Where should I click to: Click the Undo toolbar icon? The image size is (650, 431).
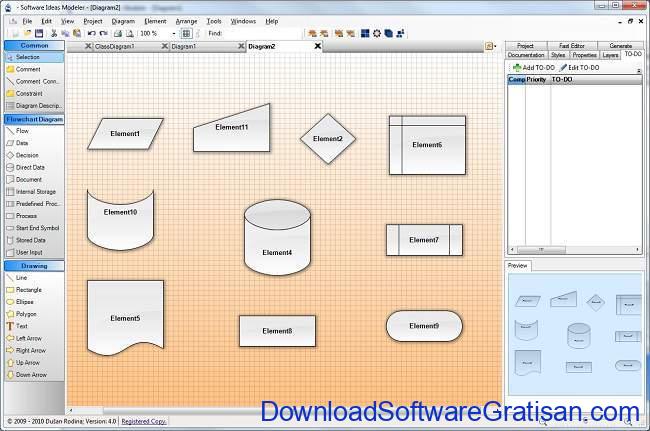[91, 33]
